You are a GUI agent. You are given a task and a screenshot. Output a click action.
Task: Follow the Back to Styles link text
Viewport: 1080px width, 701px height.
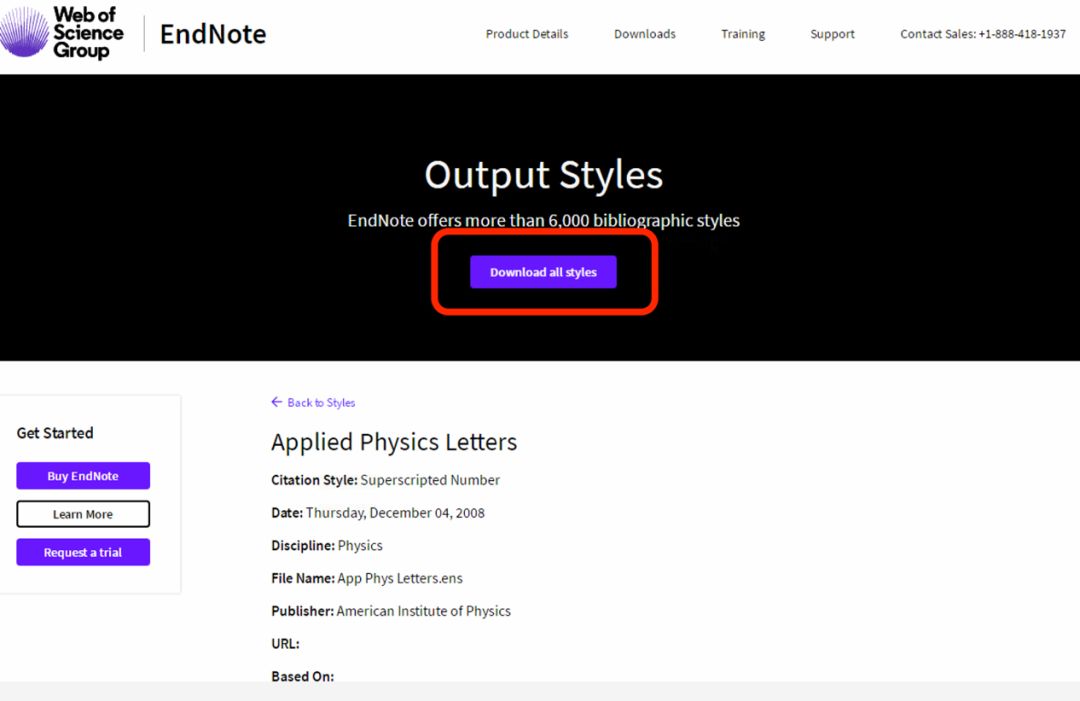coord(321,403)
